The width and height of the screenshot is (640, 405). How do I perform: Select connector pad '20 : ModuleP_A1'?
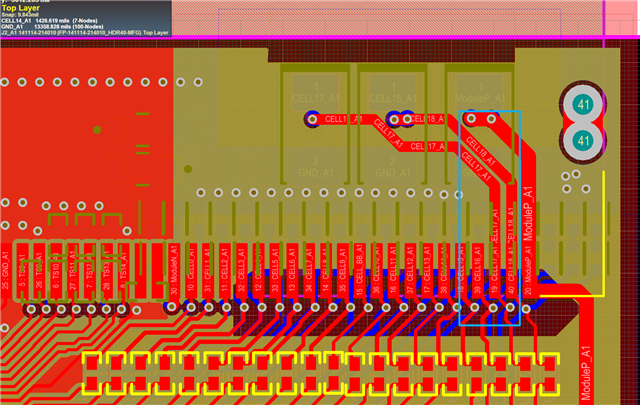click(x=528, y=271)
